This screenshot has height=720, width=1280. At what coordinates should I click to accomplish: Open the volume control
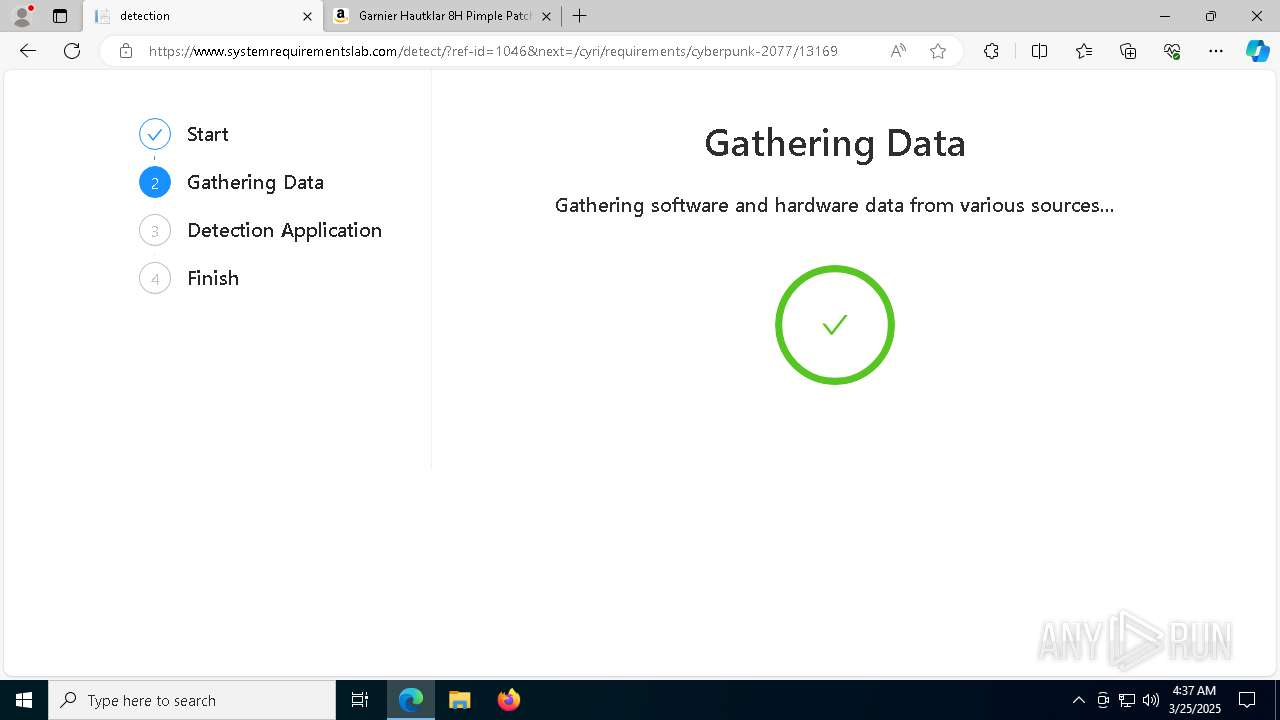click(x=1150, y=700)
